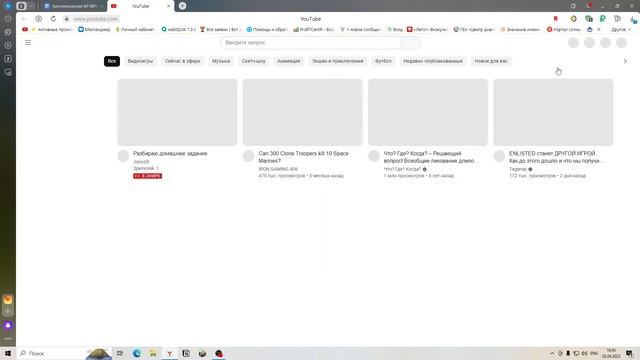Open the 'Мессенджер' bookmark

point(94,29)
